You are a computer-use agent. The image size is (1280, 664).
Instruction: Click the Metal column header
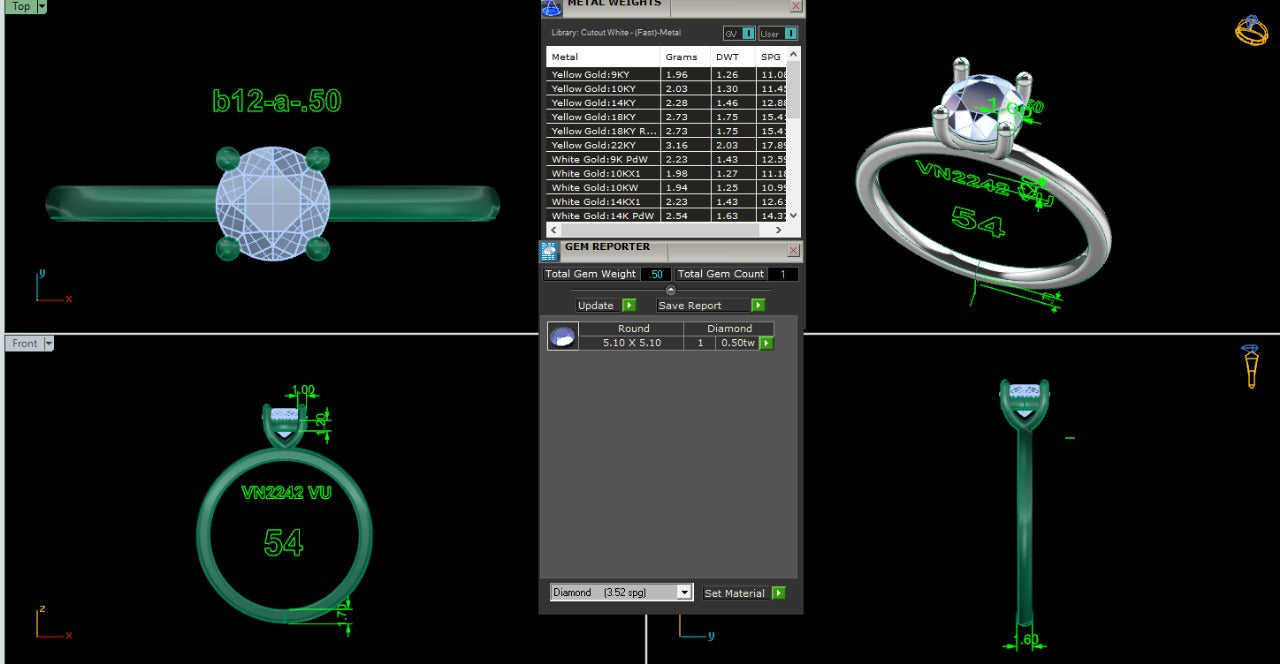point(603,57)
